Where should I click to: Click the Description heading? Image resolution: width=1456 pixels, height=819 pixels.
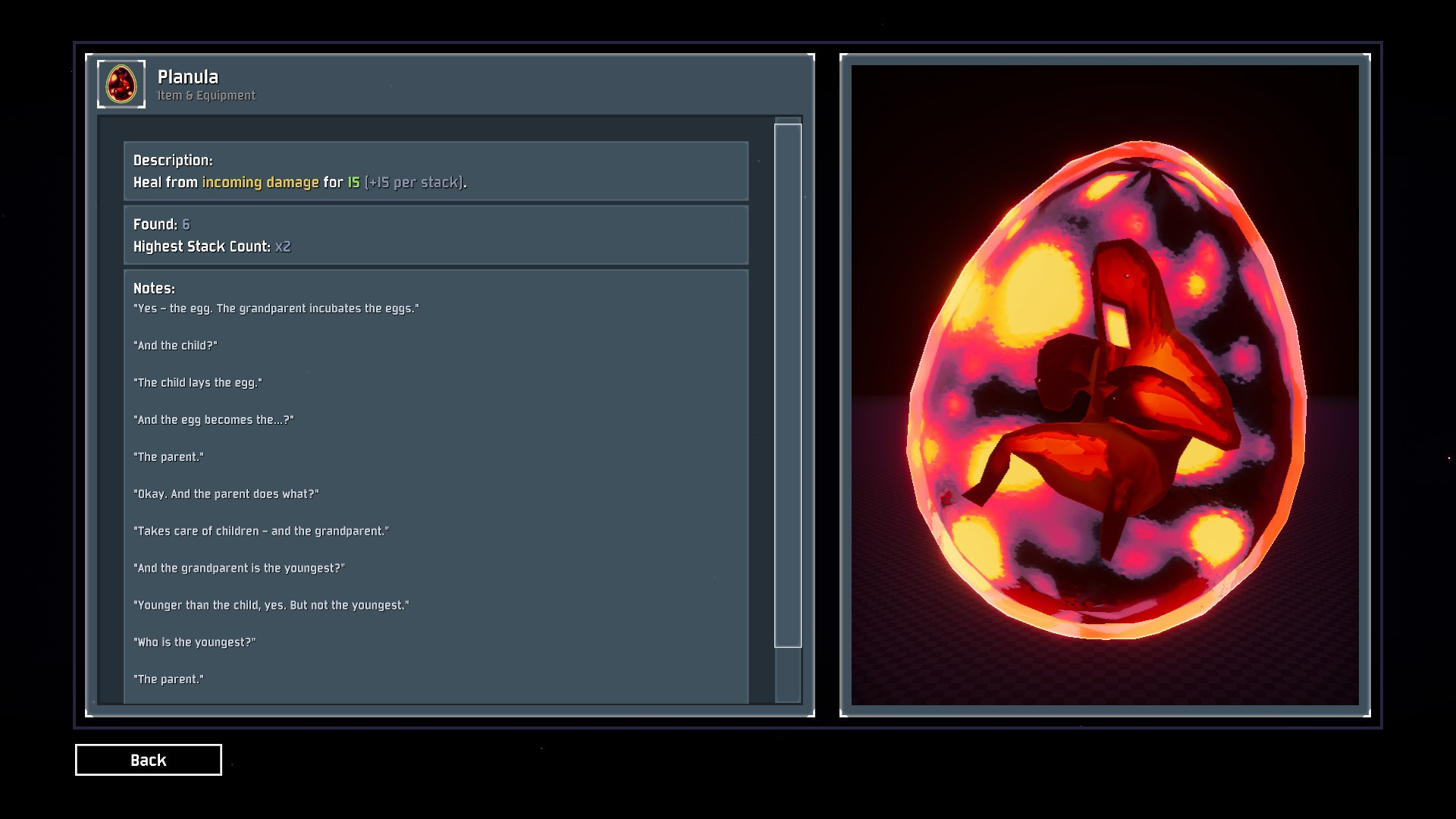coord(173,160)
